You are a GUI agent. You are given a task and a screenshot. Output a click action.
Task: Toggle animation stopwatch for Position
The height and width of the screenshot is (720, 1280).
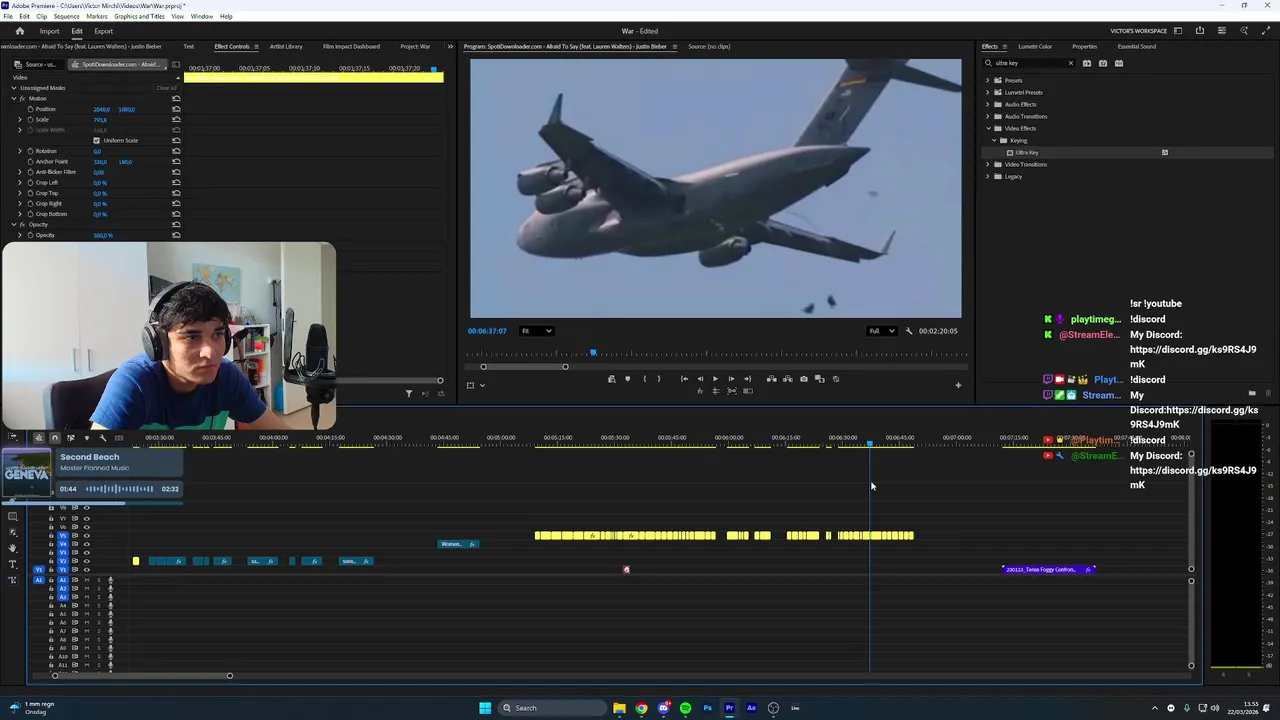click(x=30, y=109)
